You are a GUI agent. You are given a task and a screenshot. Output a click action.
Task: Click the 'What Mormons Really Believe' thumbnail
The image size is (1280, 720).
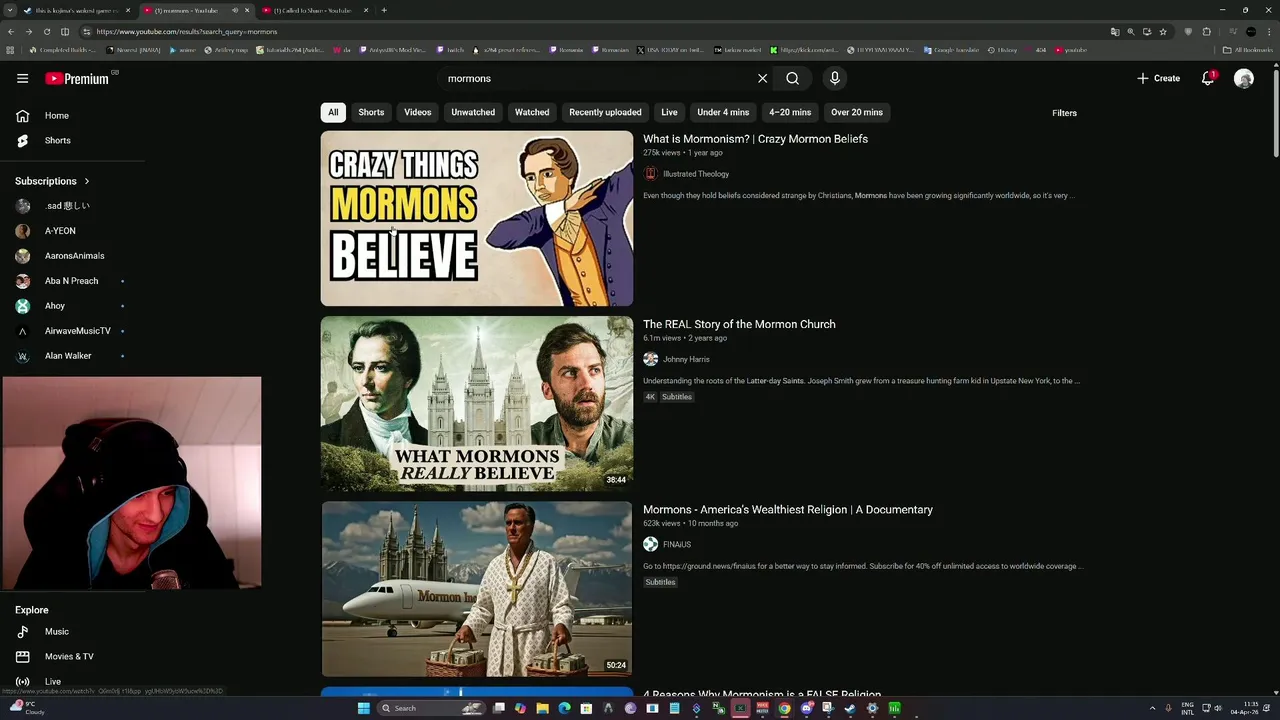coord(477,404)
